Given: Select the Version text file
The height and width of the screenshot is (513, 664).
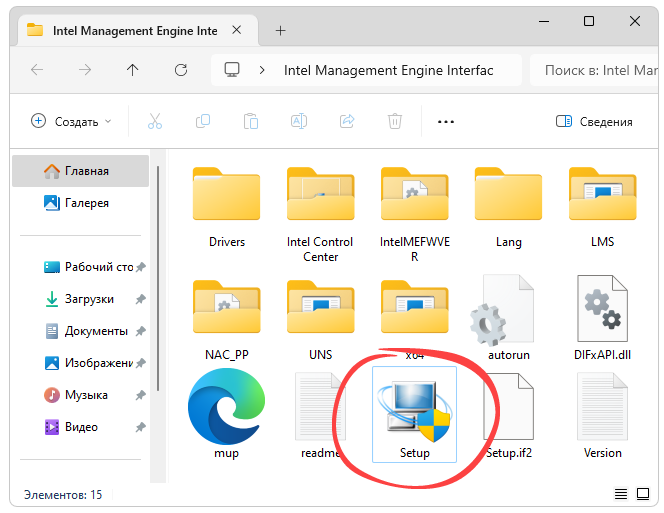Looking at the screenshot, I should coord(603,415).
